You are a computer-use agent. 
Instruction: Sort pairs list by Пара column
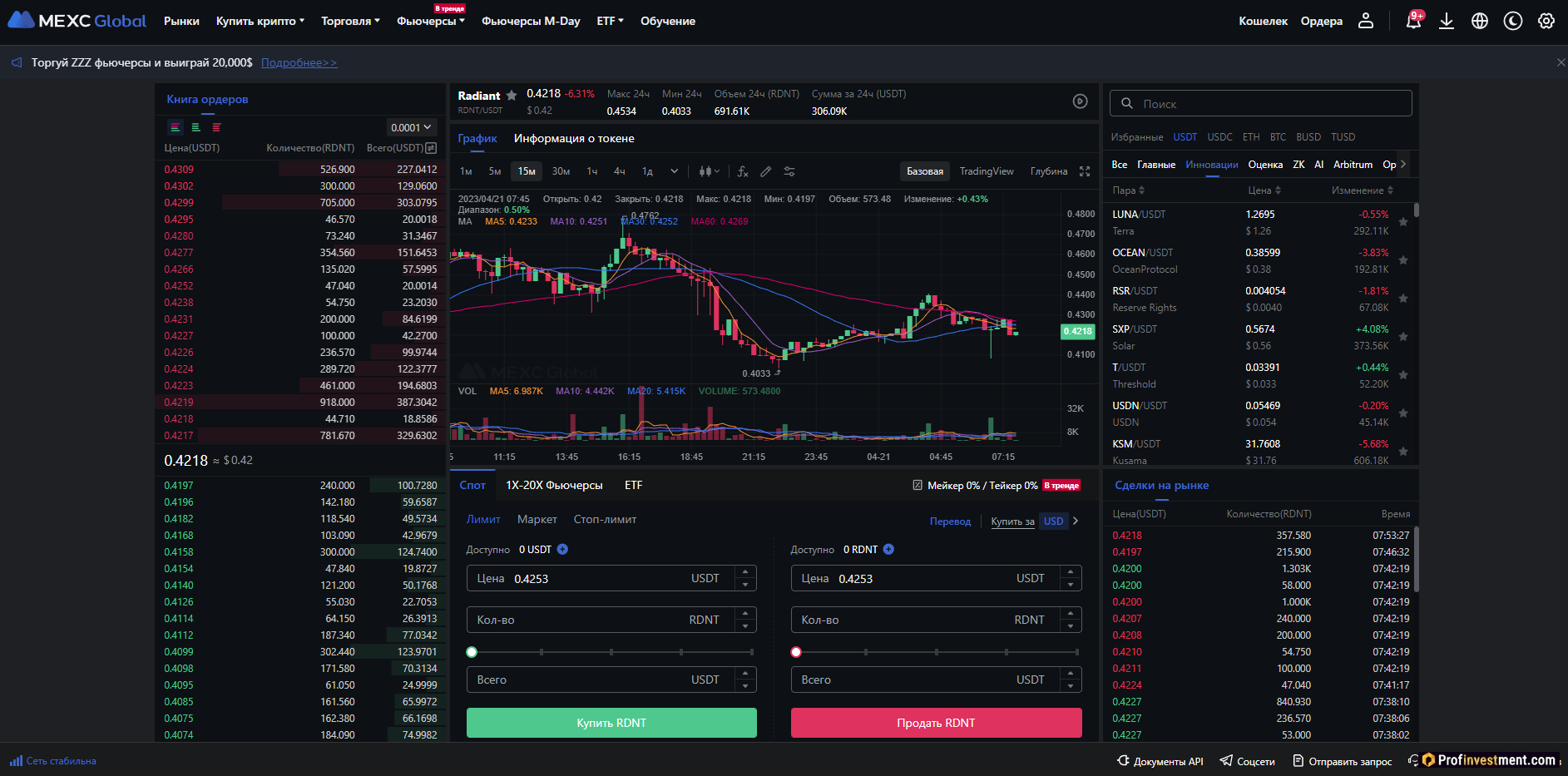click(x=1129, y=190)
